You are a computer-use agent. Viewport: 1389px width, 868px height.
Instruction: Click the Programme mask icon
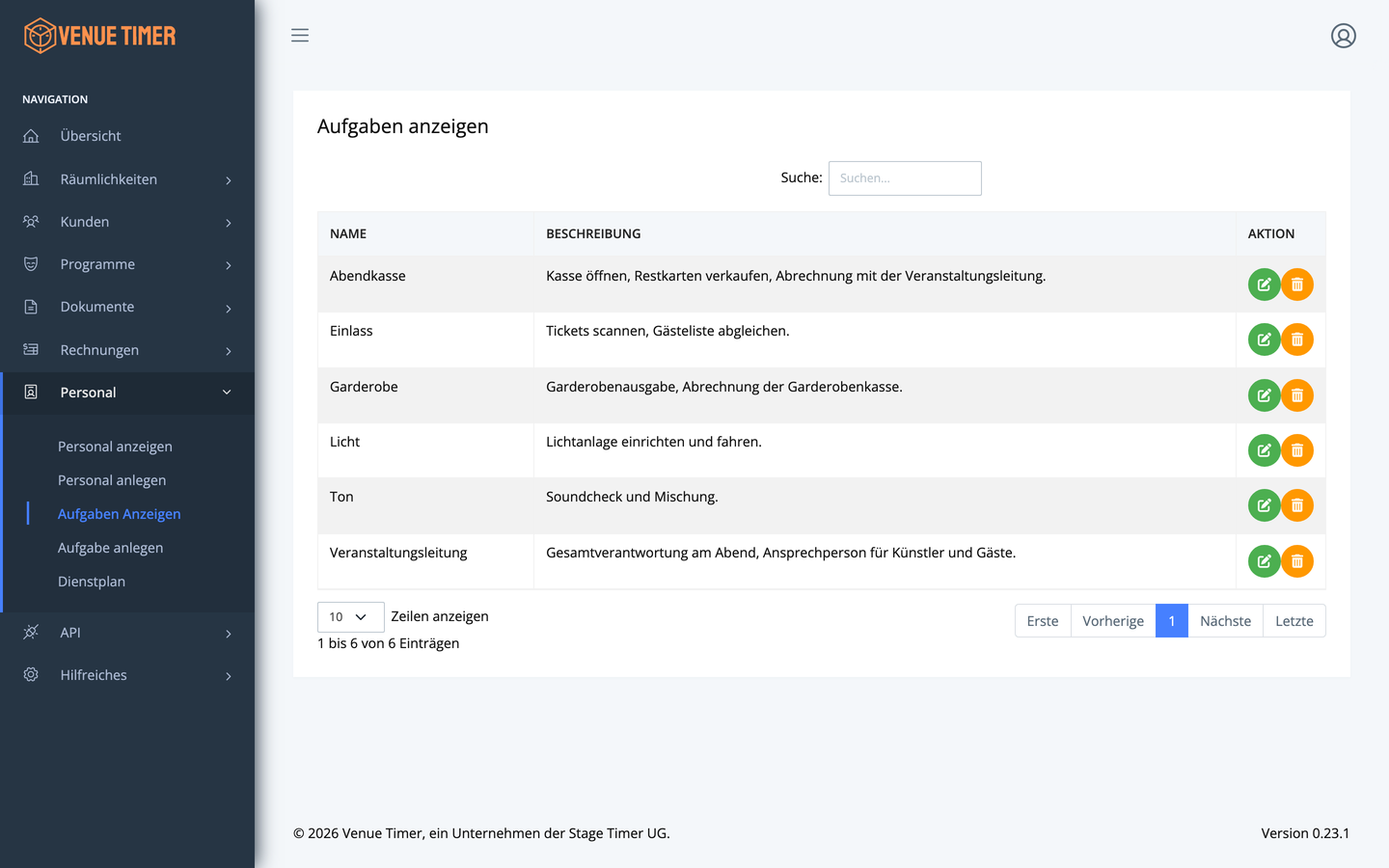31,264
